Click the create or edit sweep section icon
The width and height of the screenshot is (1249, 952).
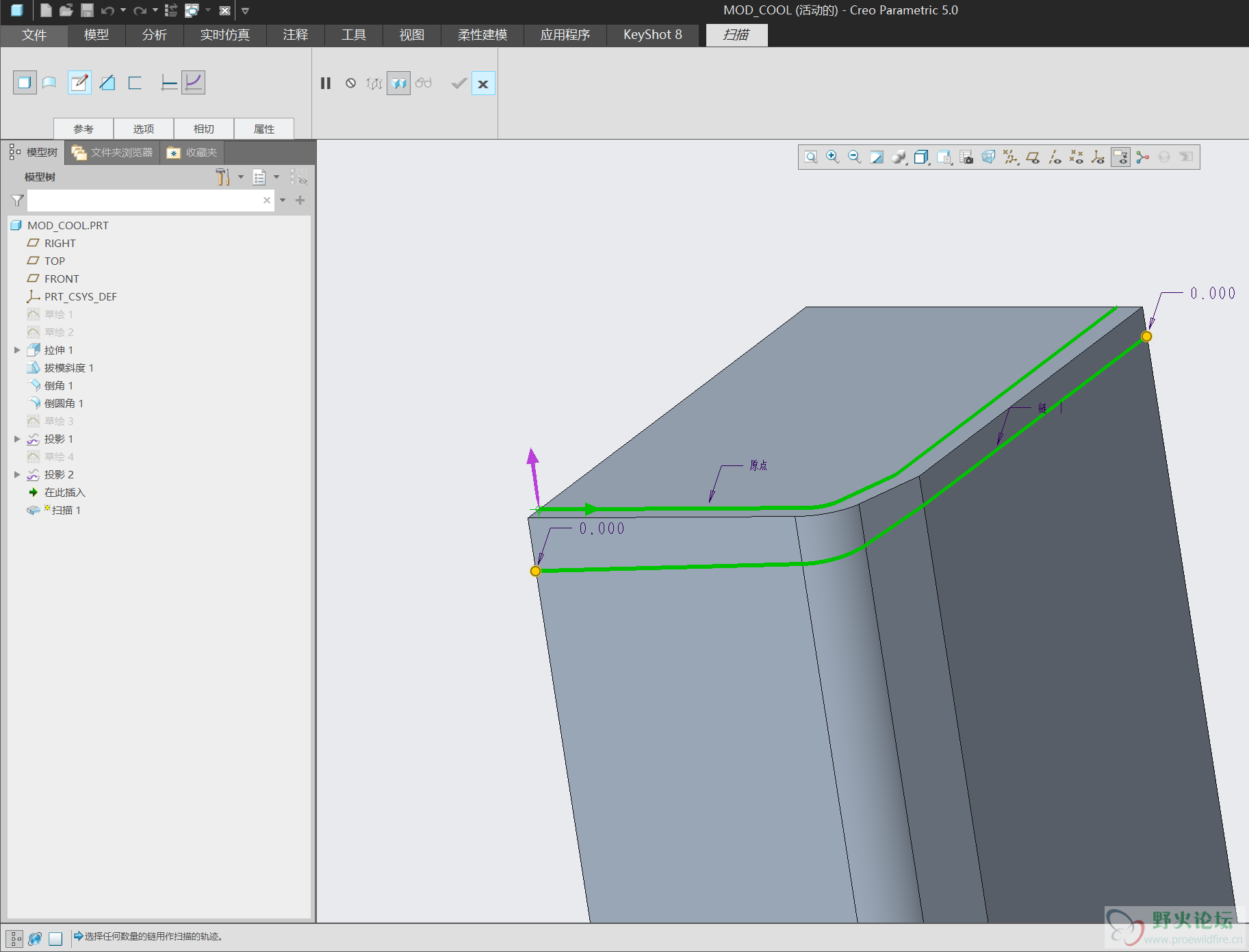pyautogui.click(x=79, y=83)
